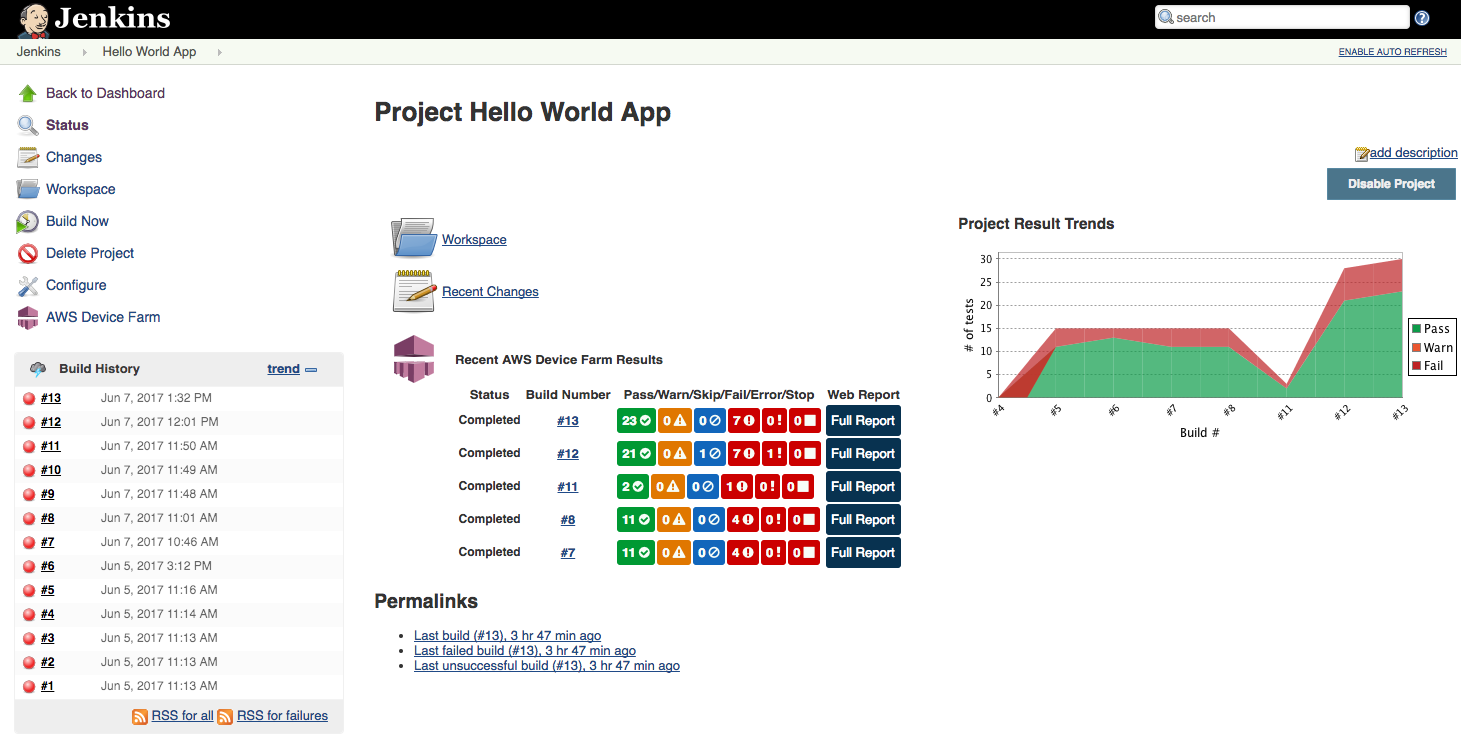Click timestamp Jun 7, 2017 12:01 PM

click(159, 422)
